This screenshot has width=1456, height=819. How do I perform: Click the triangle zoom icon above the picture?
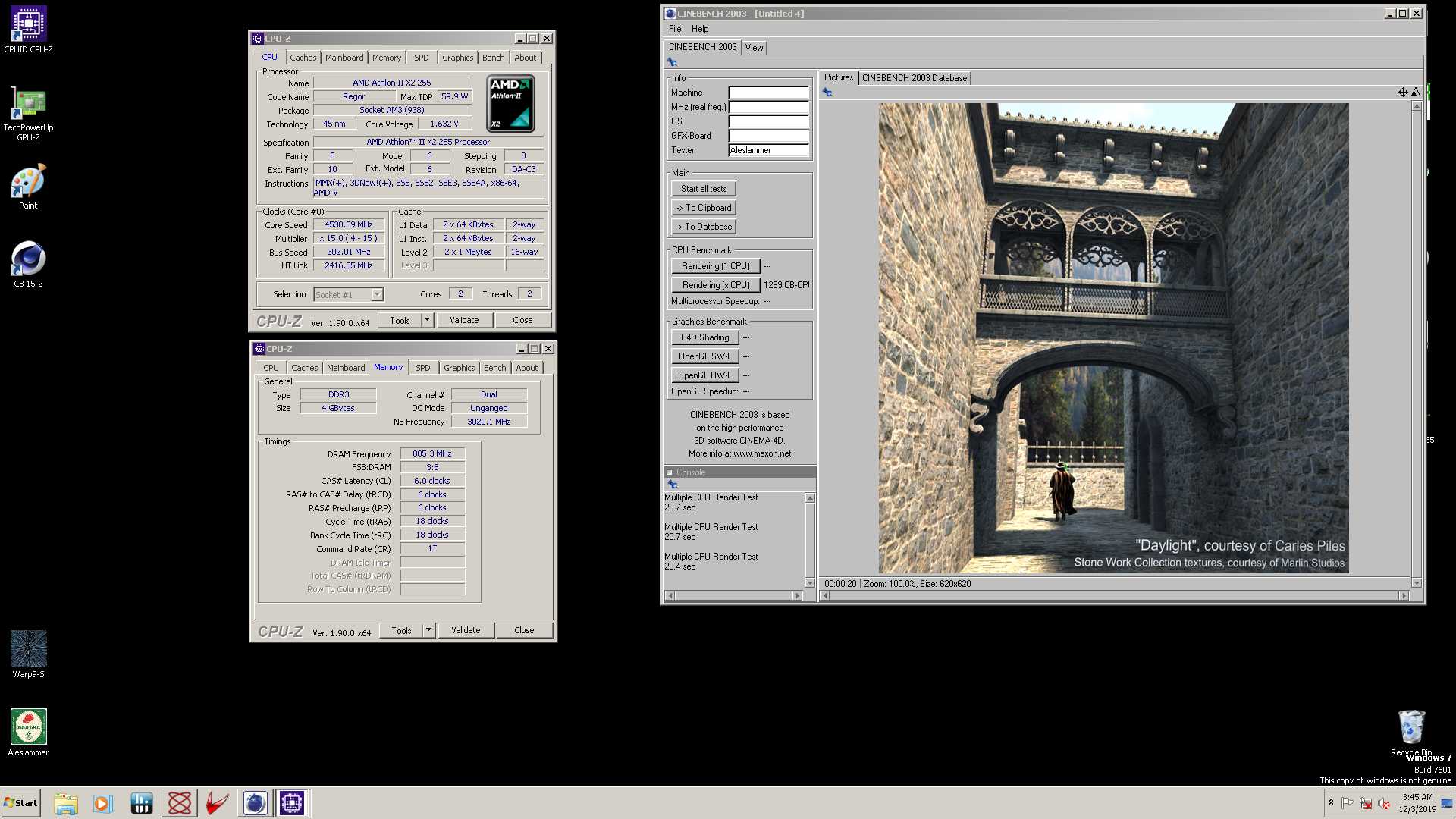click(x=1415, y=93)
